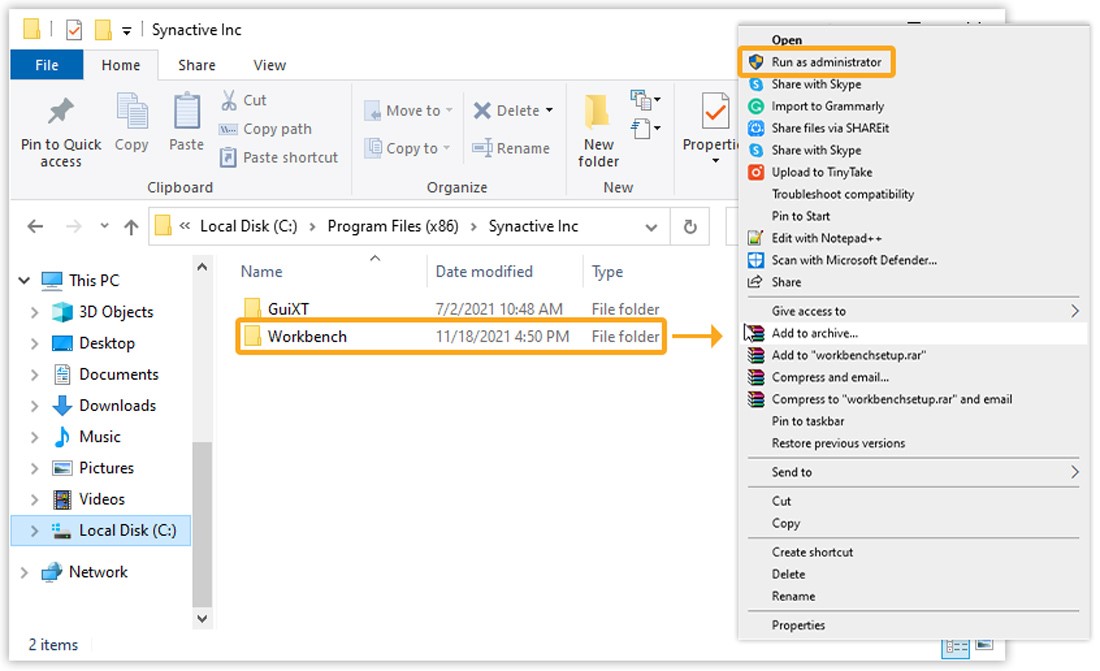Create a New folder from the ribbon
Screen dimensions: 1100x671
[x=598, y=131]
